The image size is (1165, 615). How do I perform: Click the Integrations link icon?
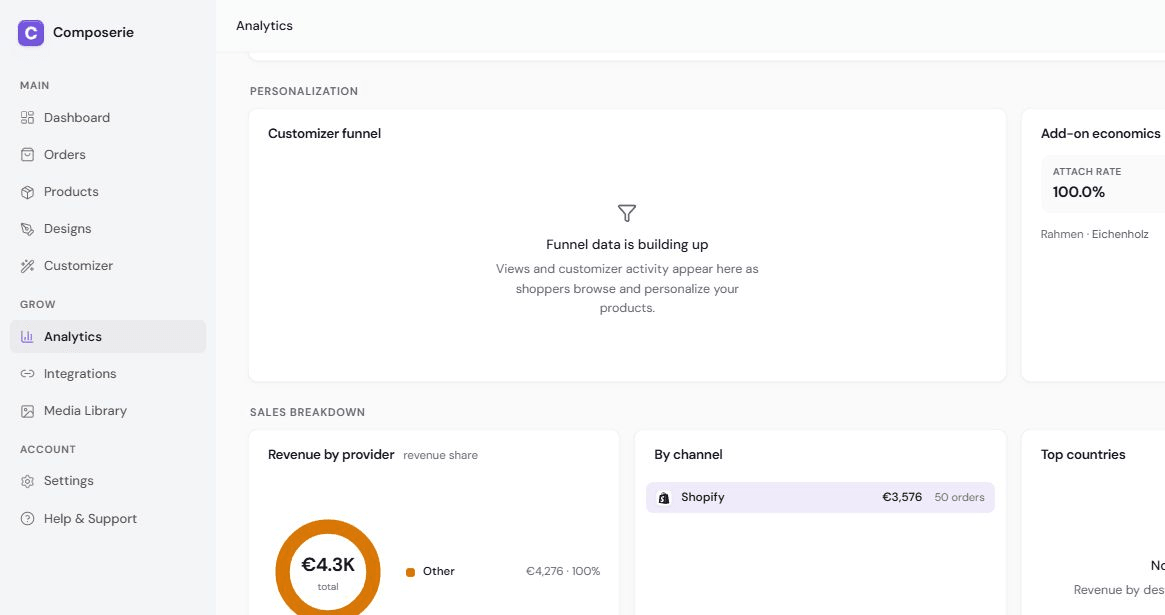coord(27,374)
